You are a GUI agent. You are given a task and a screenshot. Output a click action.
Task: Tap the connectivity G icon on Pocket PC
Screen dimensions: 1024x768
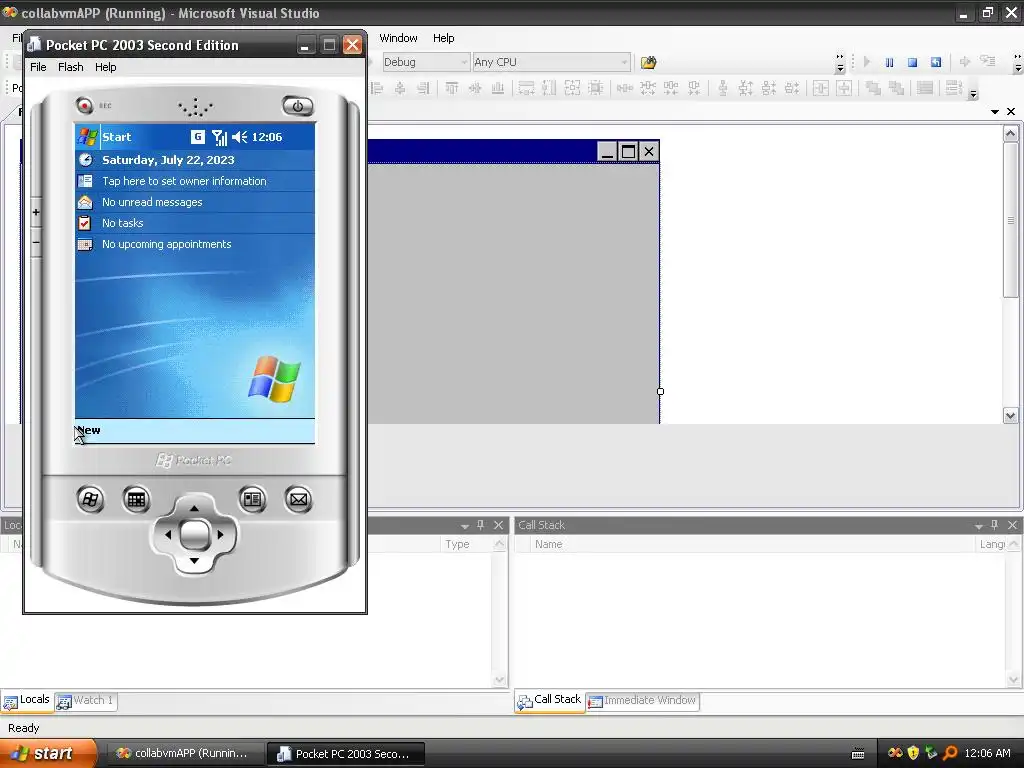[198, 136]
